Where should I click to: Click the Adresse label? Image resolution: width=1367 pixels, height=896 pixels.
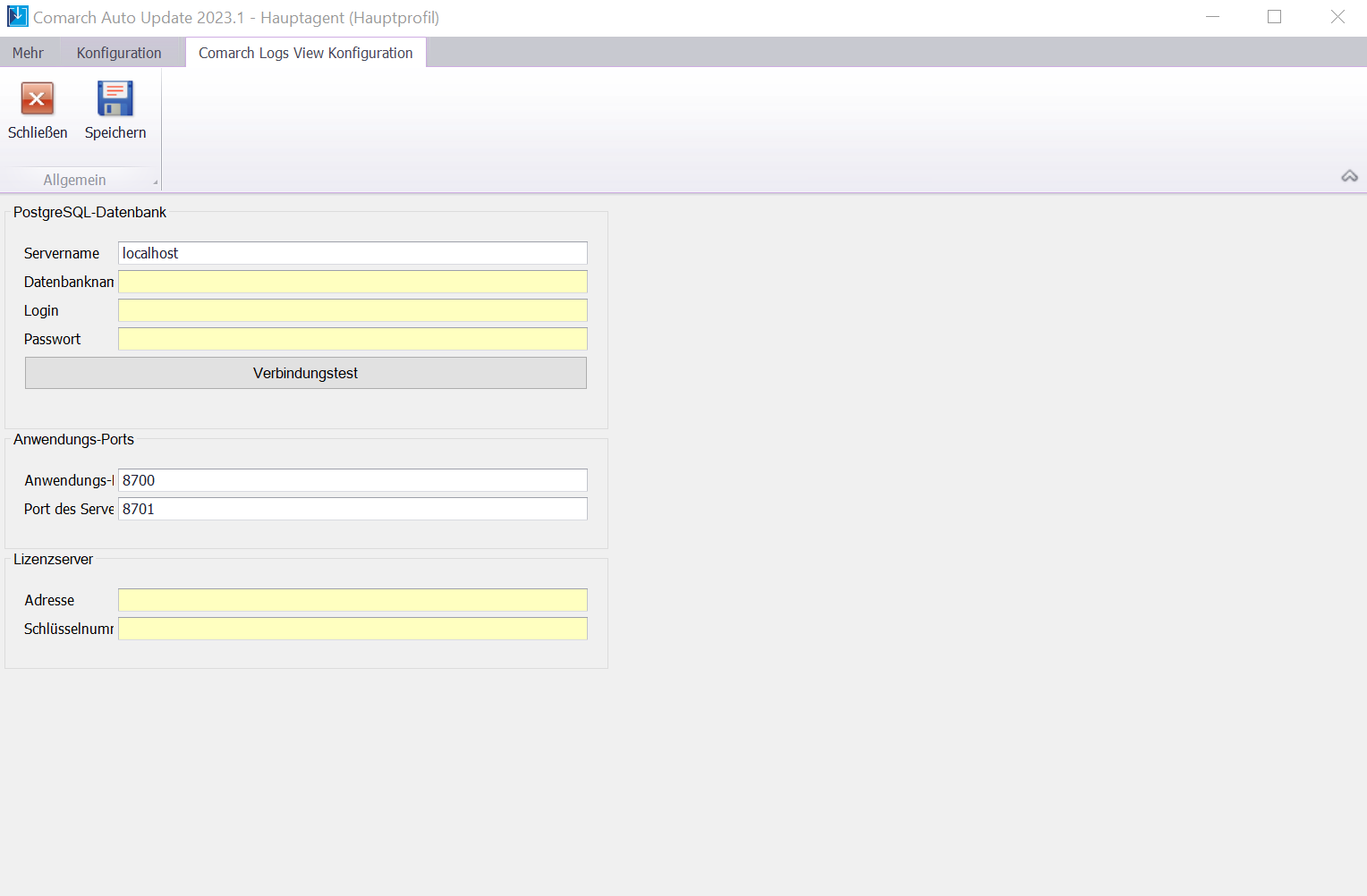(x=49, y=600)
